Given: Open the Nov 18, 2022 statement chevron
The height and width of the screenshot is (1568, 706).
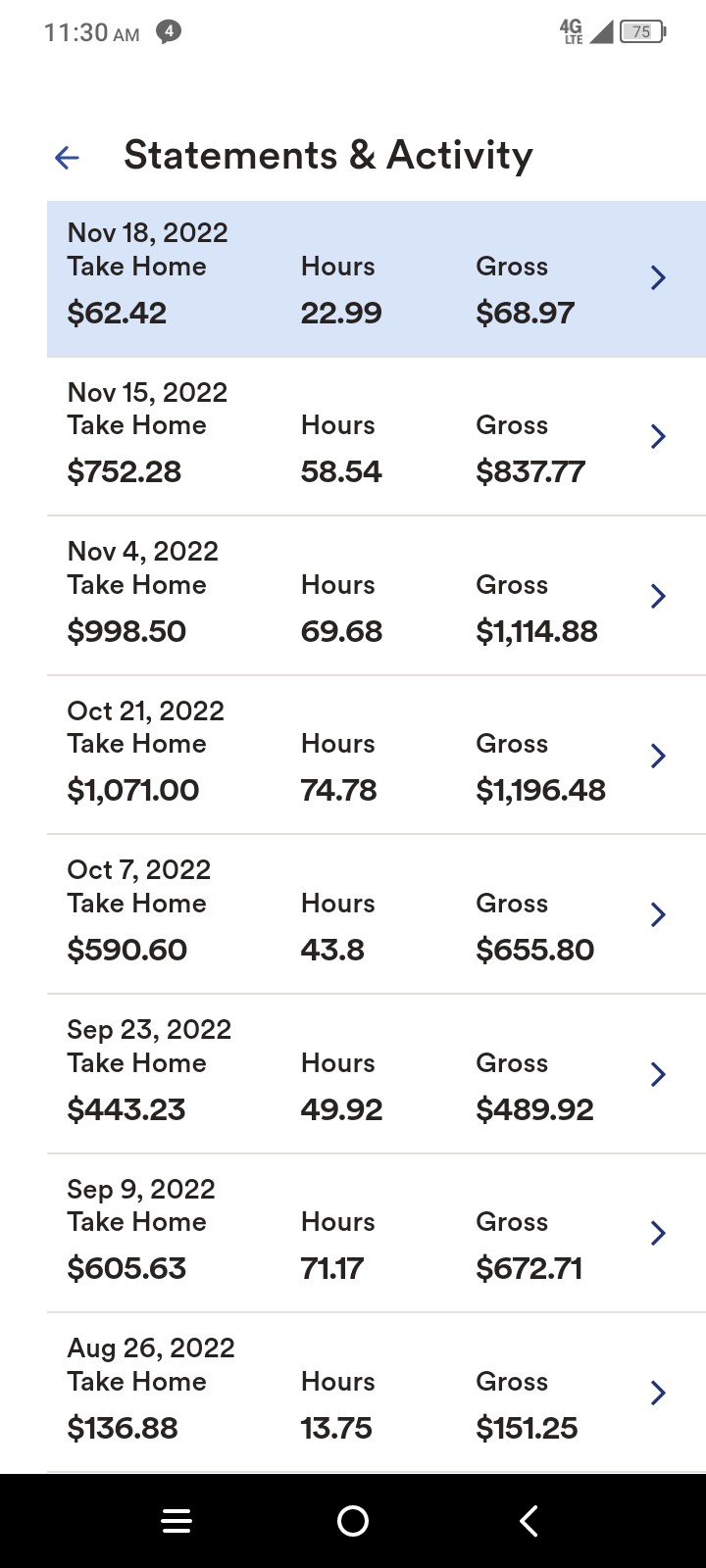Looking at the screenshot, I should point(658,278).
